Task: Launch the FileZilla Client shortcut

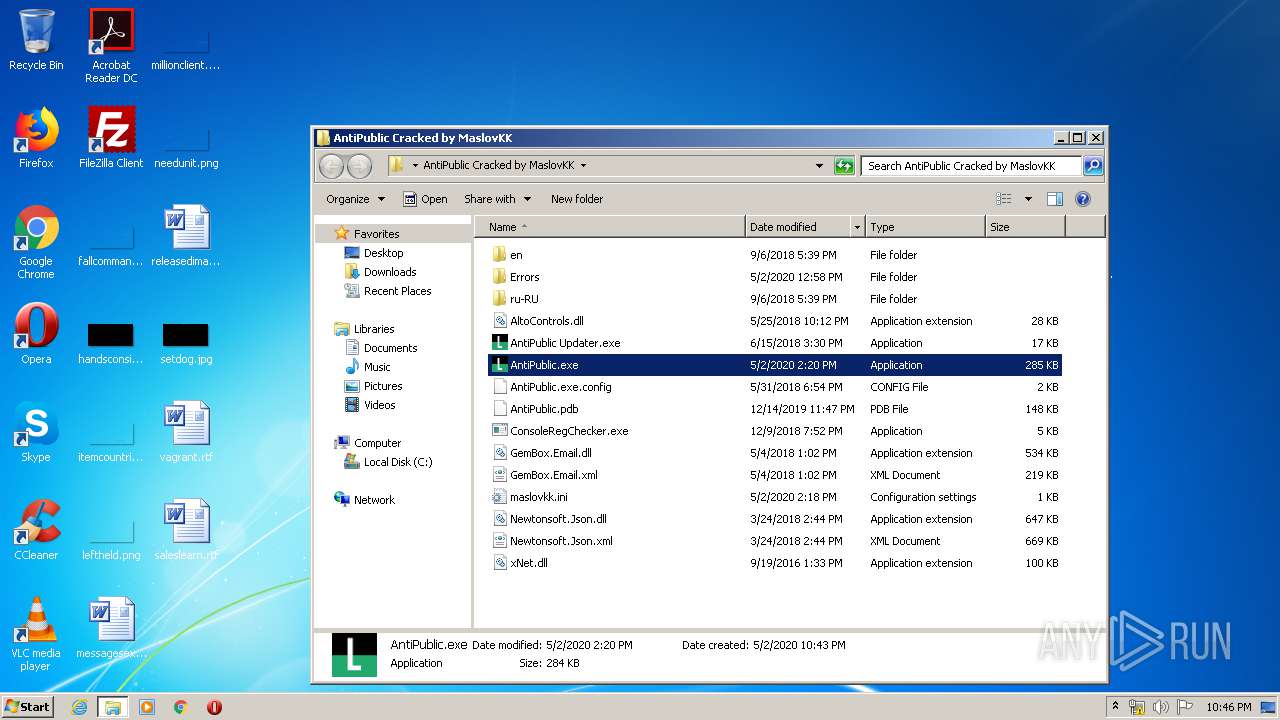Action: click(x=111, y=138)
